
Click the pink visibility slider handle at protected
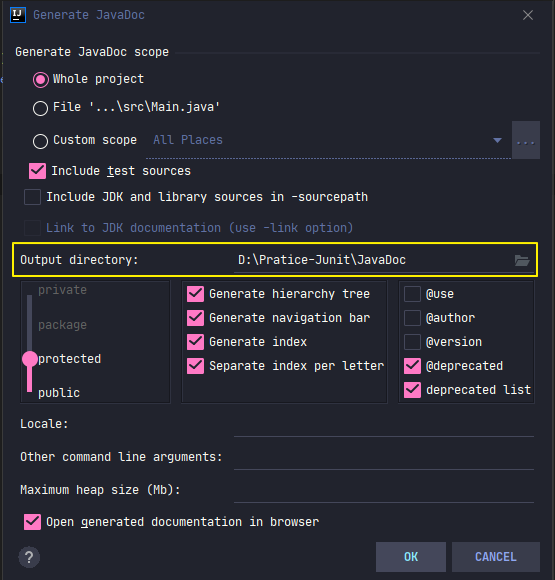(30, 359)
